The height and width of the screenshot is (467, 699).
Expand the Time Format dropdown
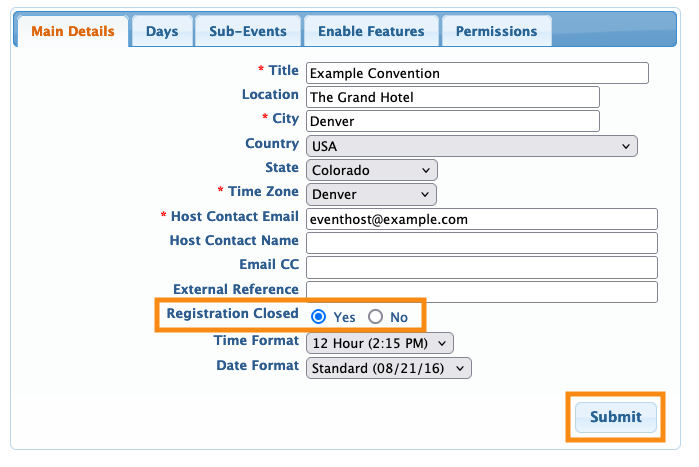click(x=380, y=343)
